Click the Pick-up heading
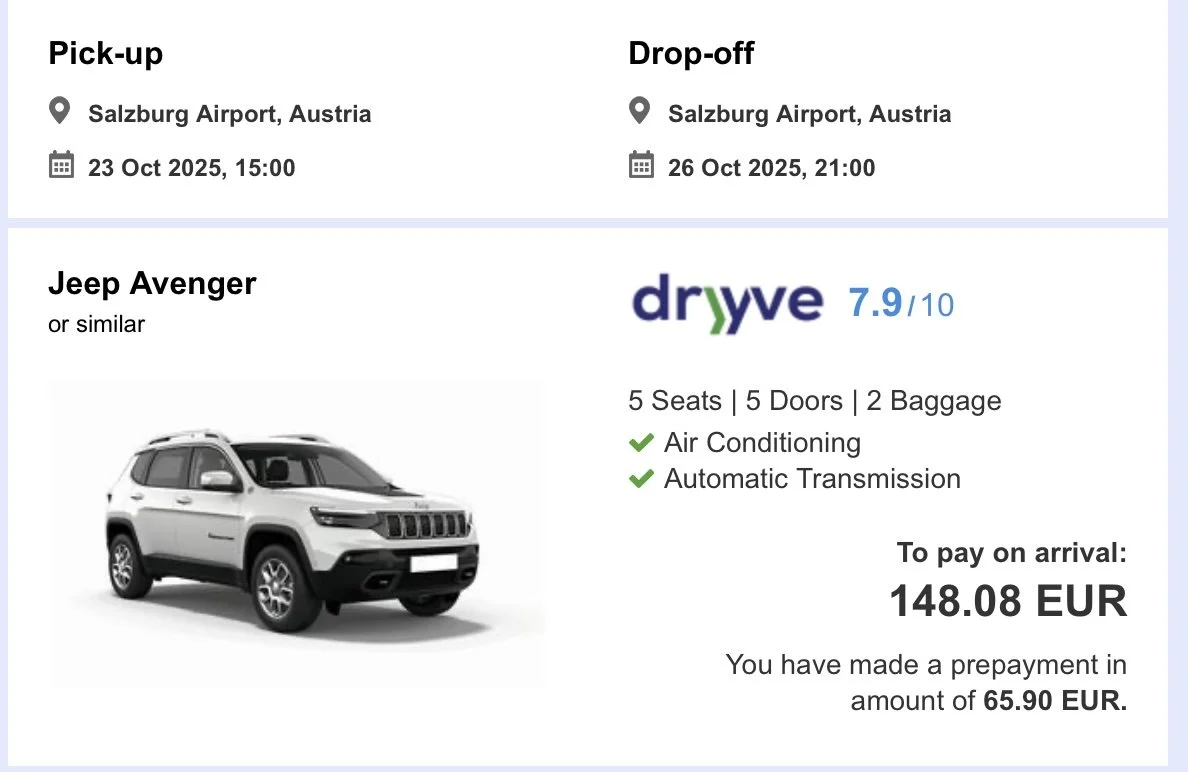 coord(106,54)
